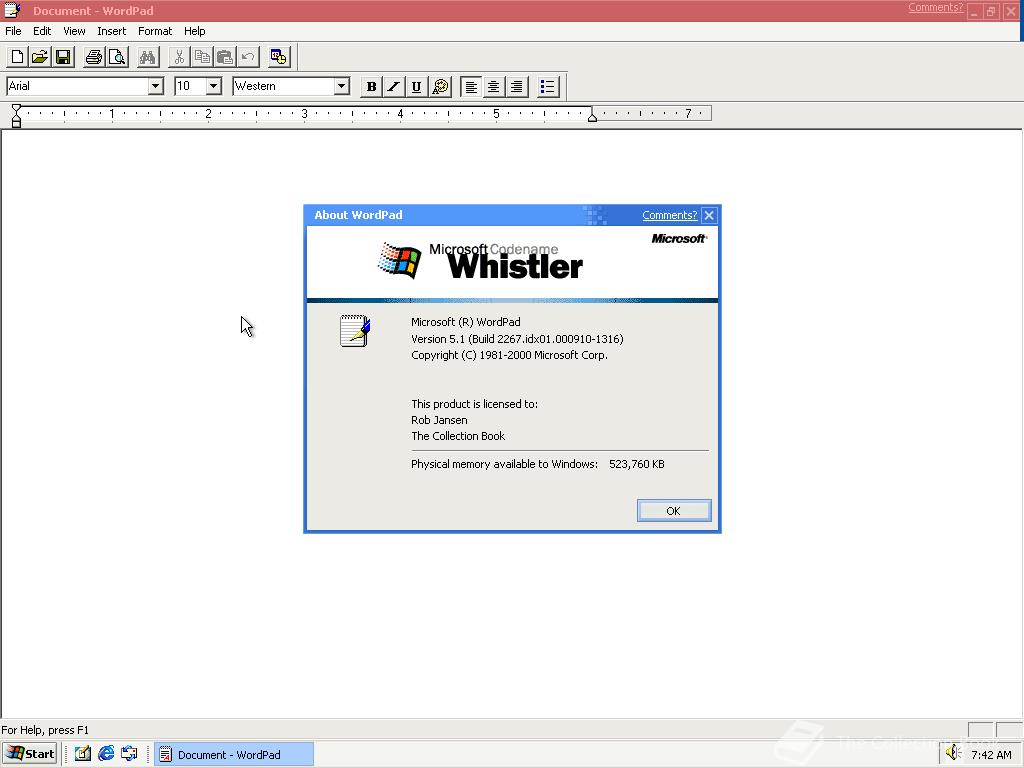This screenshot has height=768, width=1024.
Task: Click the Windows flag logo in About dialog
Action: click(x=400, y=260)
